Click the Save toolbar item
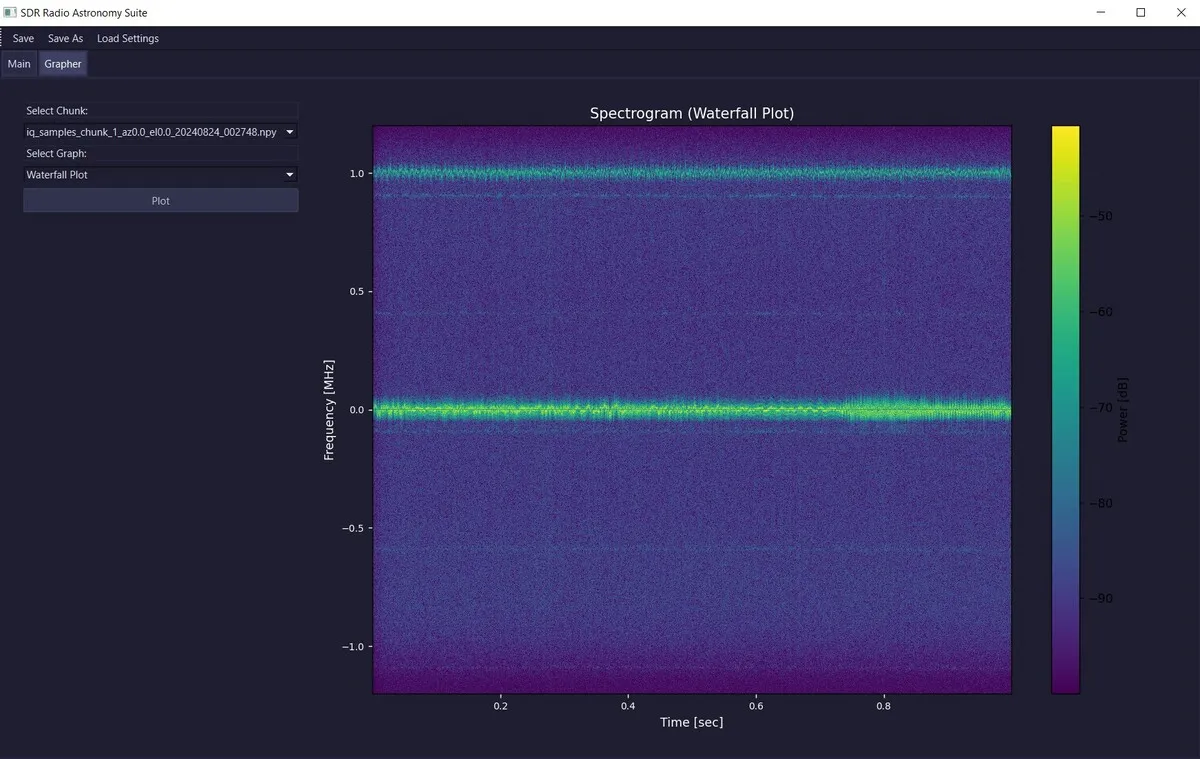1200x759 pixels. tap(23, 38)
